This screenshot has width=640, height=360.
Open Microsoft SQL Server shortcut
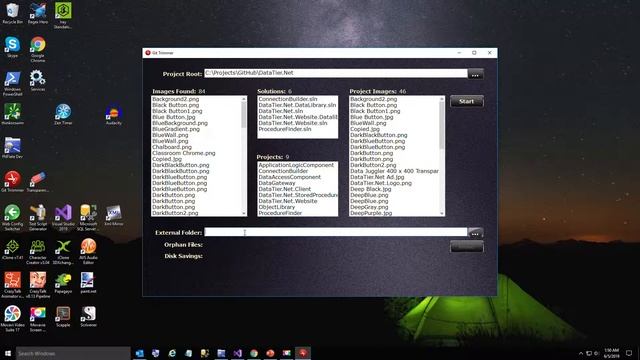[x=88, y=218]
